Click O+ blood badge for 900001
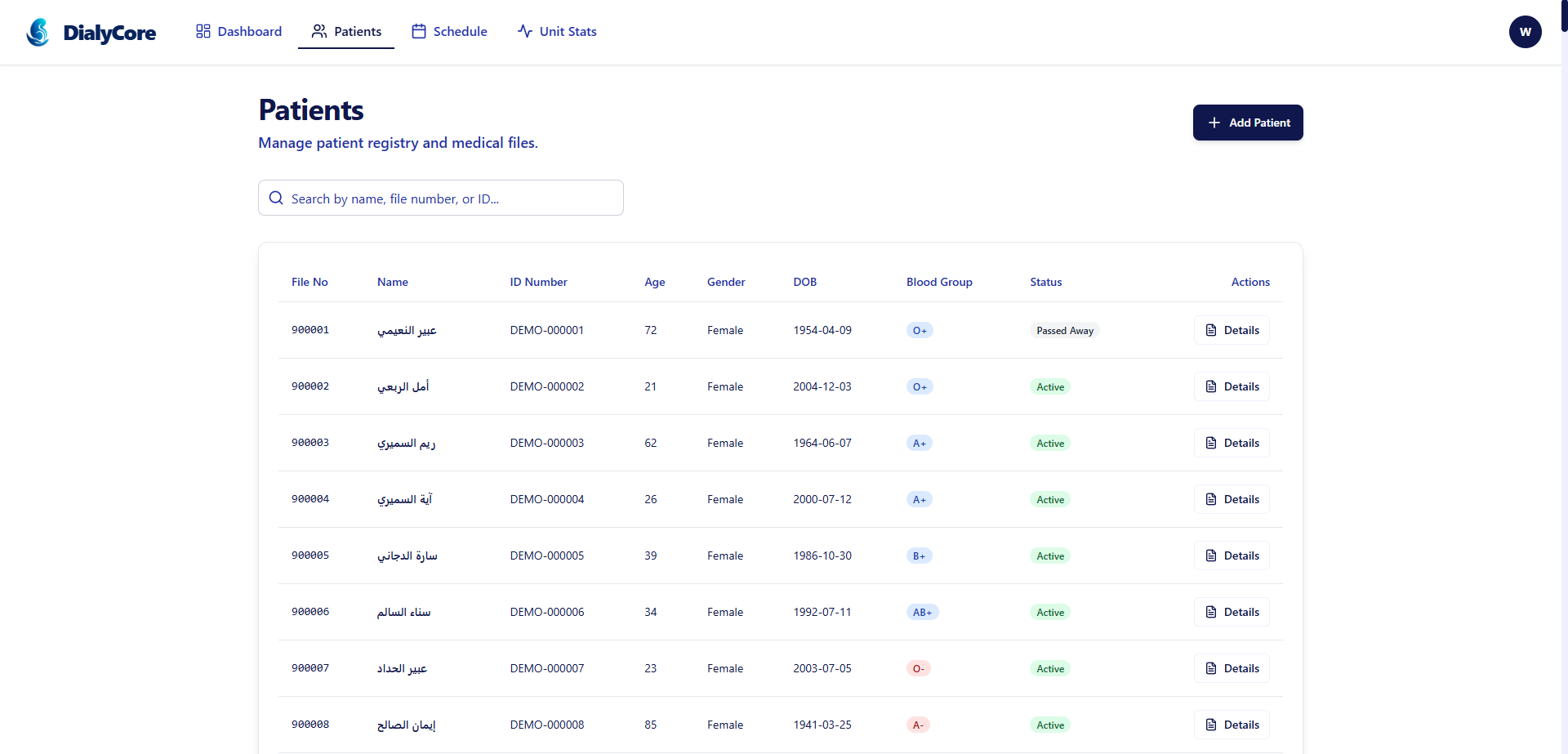 (x=920, y=331)
